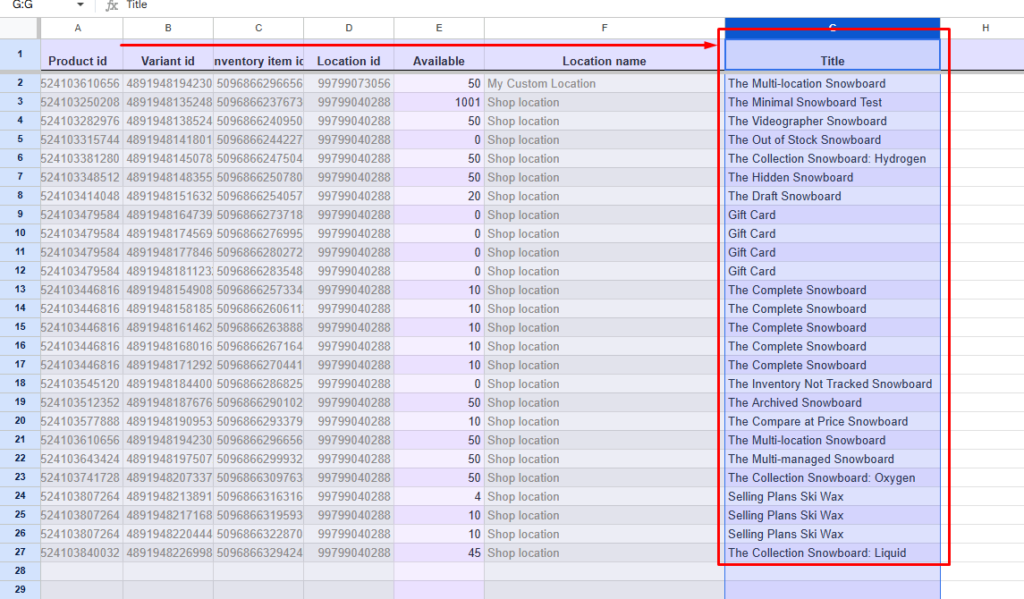1024x599 pixels.
Task: Click The Multi-managed Snowboard cell
Action: pyautogui.click(x=833, y=459)
